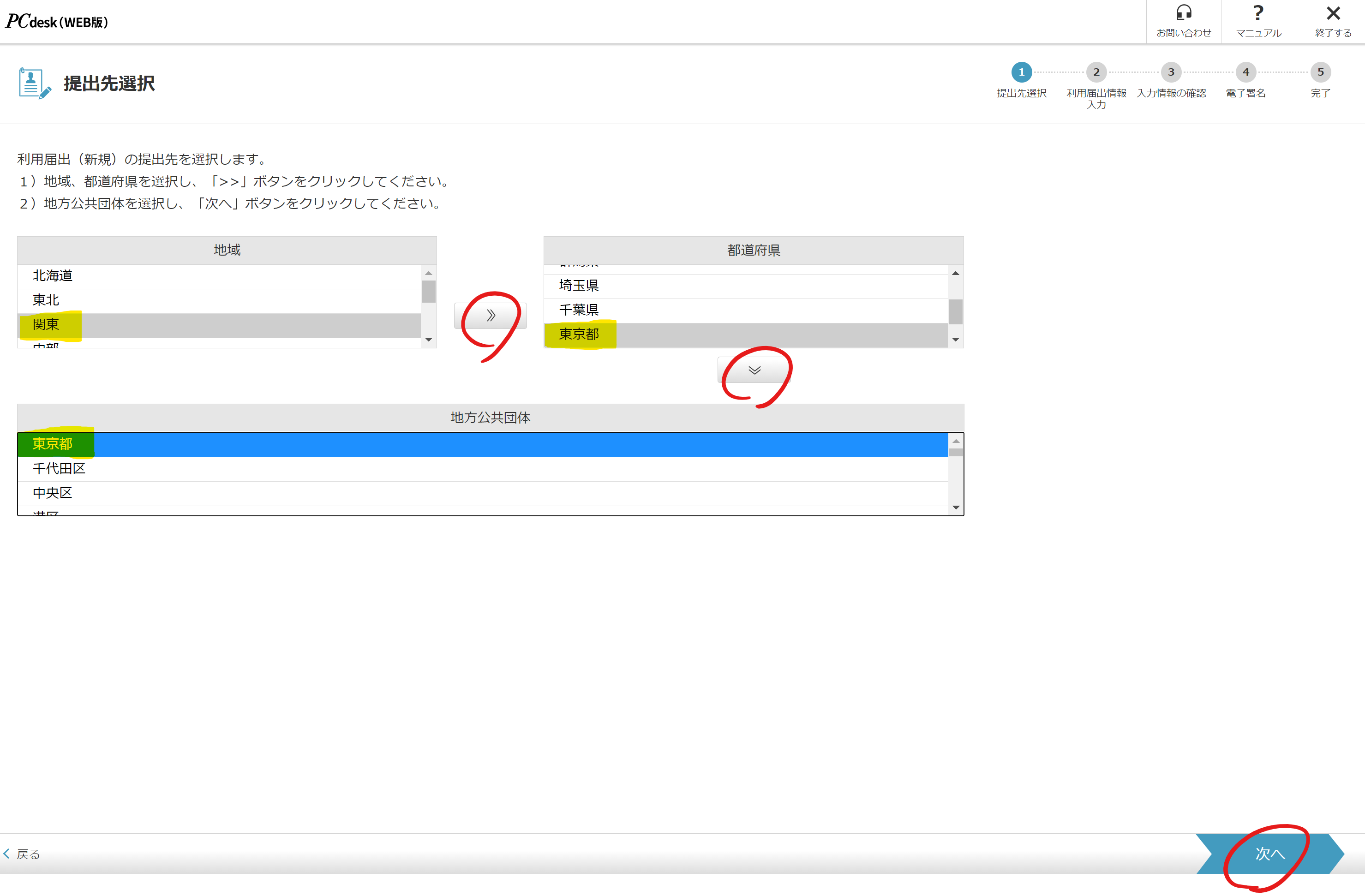The image size is (1365, 896).
Task: Click step 2 利用届出情報入力 circle
Action: click(x=1096, y=72)
